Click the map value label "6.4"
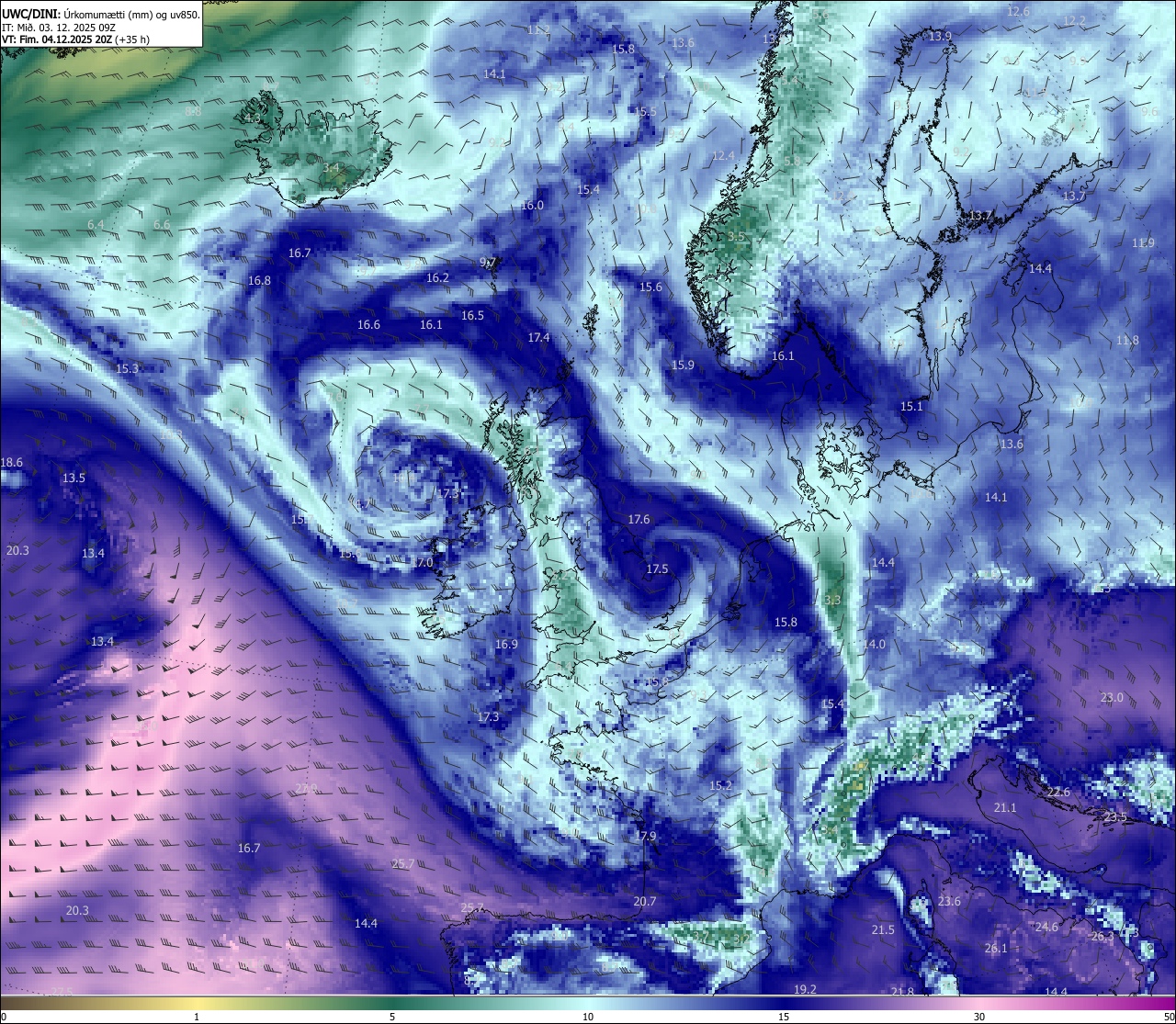 click(96, 225)
